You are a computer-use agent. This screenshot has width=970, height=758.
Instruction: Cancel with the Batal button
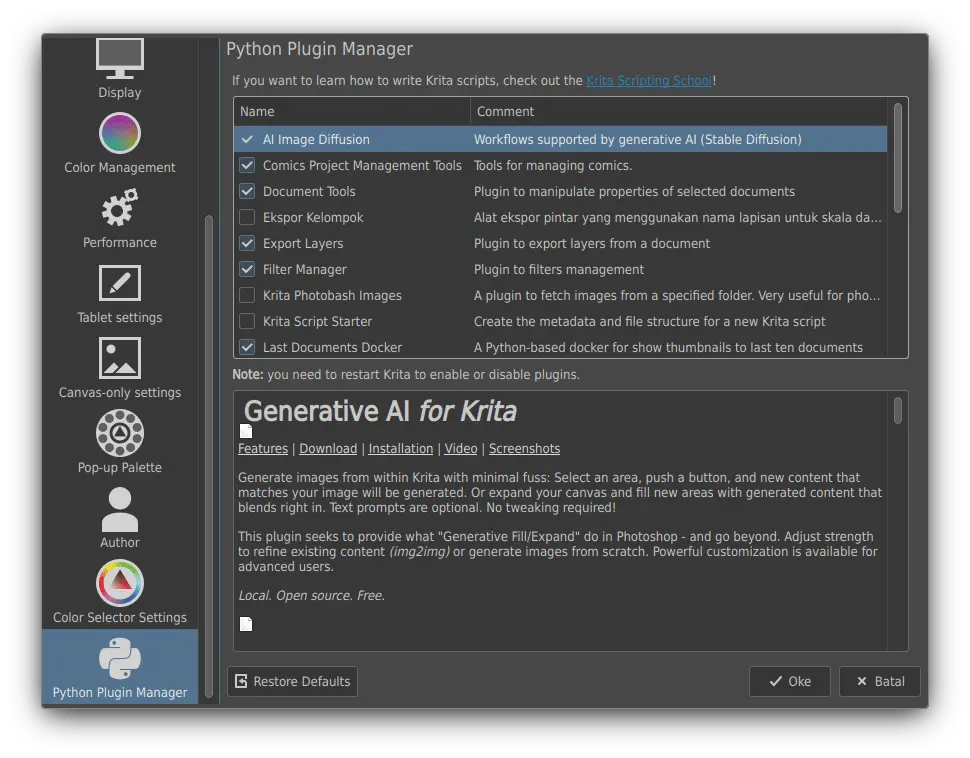point(880,681)
